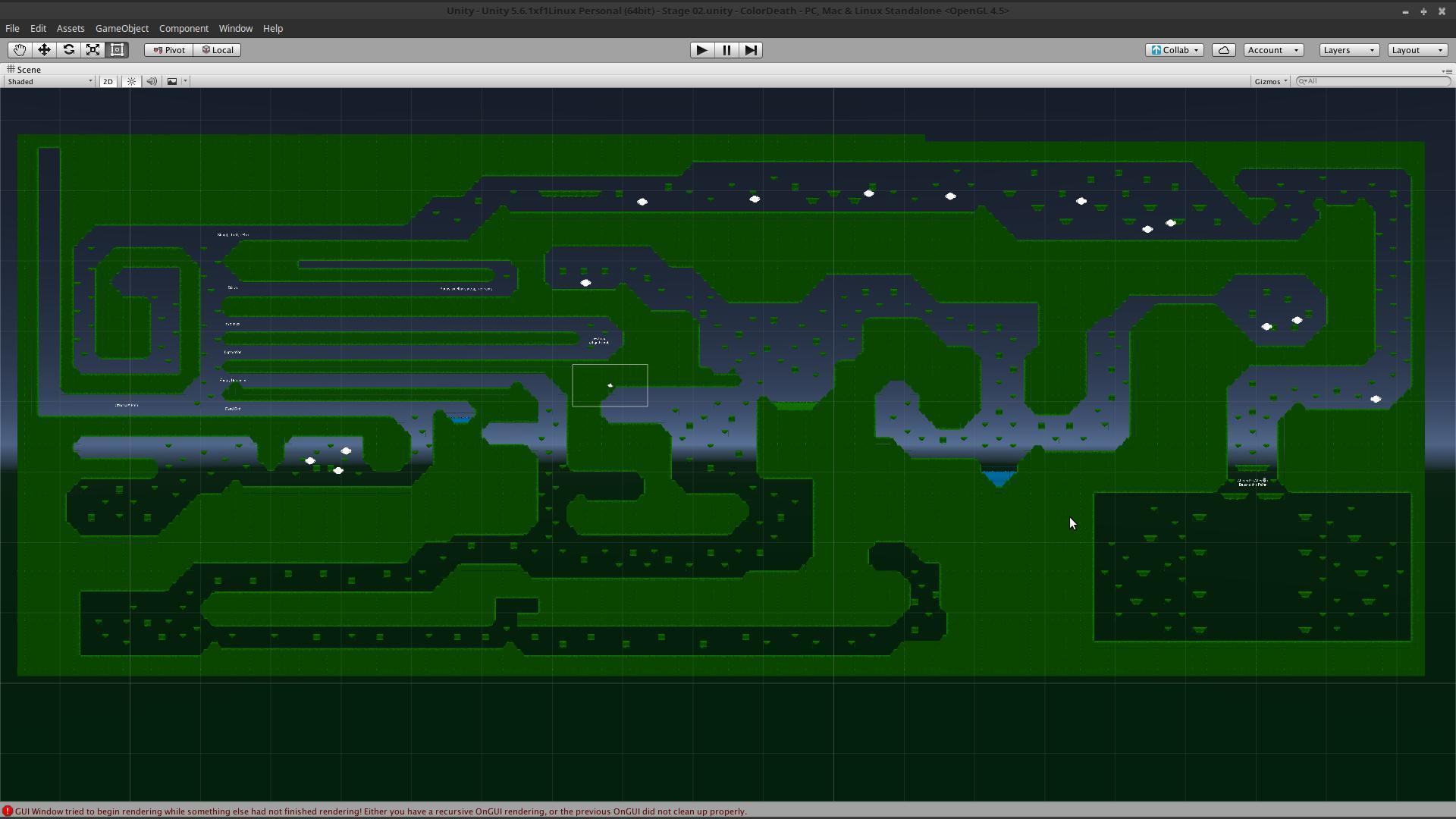This screenshot has height=819, width=1456.
Task: Open the Account dropdown
Action: click(x=1273, y=50)
